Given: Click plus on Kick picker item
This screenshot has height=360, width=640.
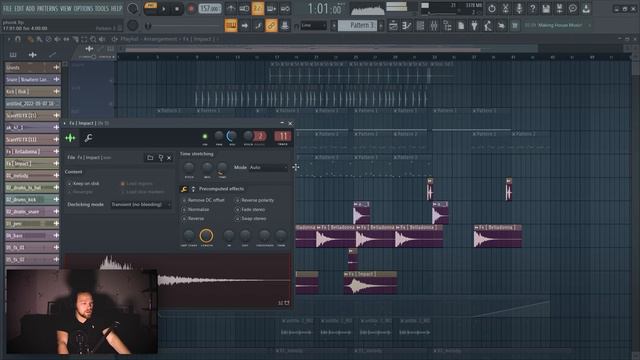Looking at the screenshot, I should 56,91.
